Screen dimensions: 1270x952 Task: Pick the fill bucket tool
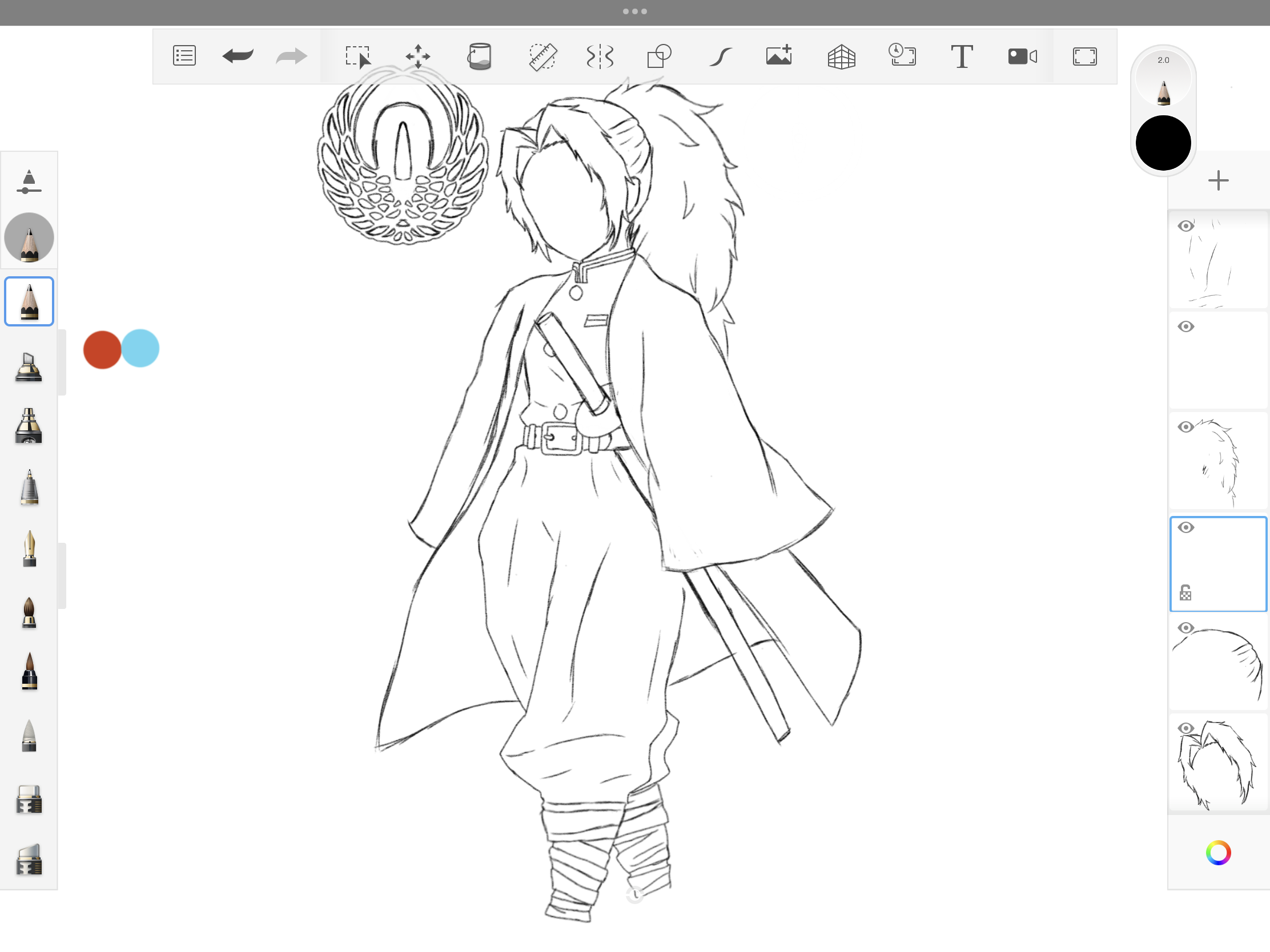480,57
